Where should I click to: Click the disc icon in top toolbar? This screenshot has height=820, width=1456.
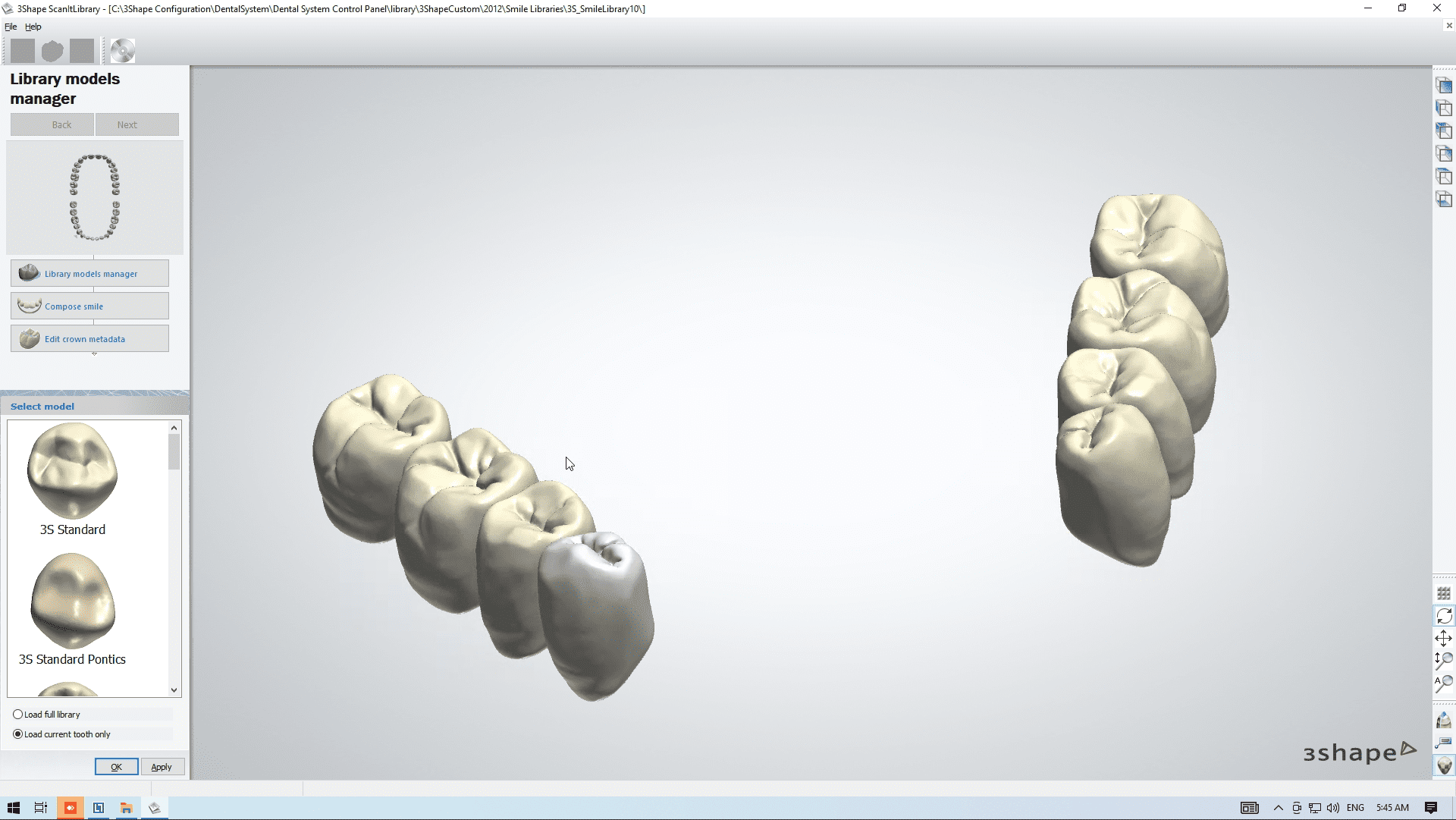click(x=122, y=51)
